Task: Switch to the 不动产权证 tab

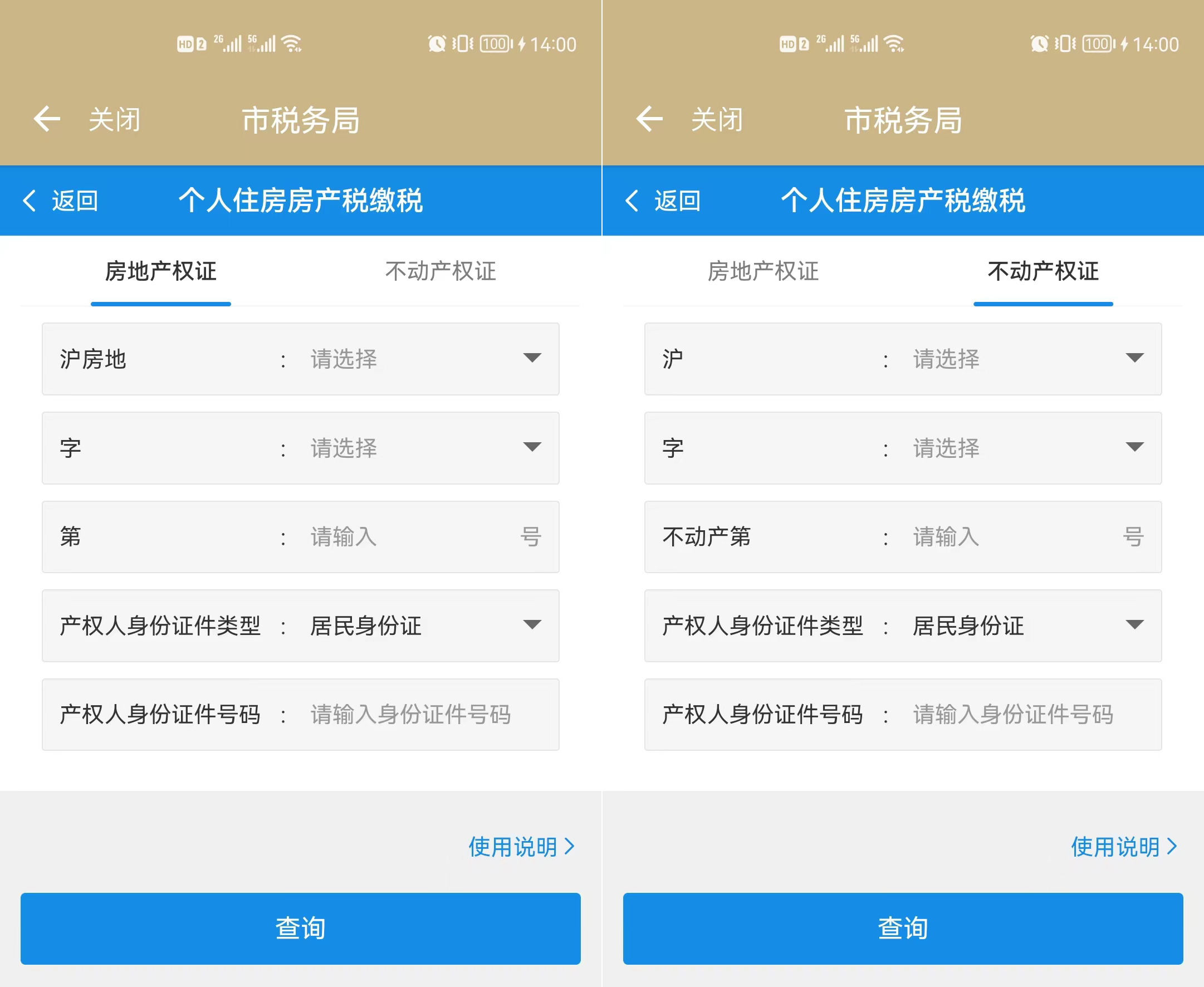Action: coord(441,273)
